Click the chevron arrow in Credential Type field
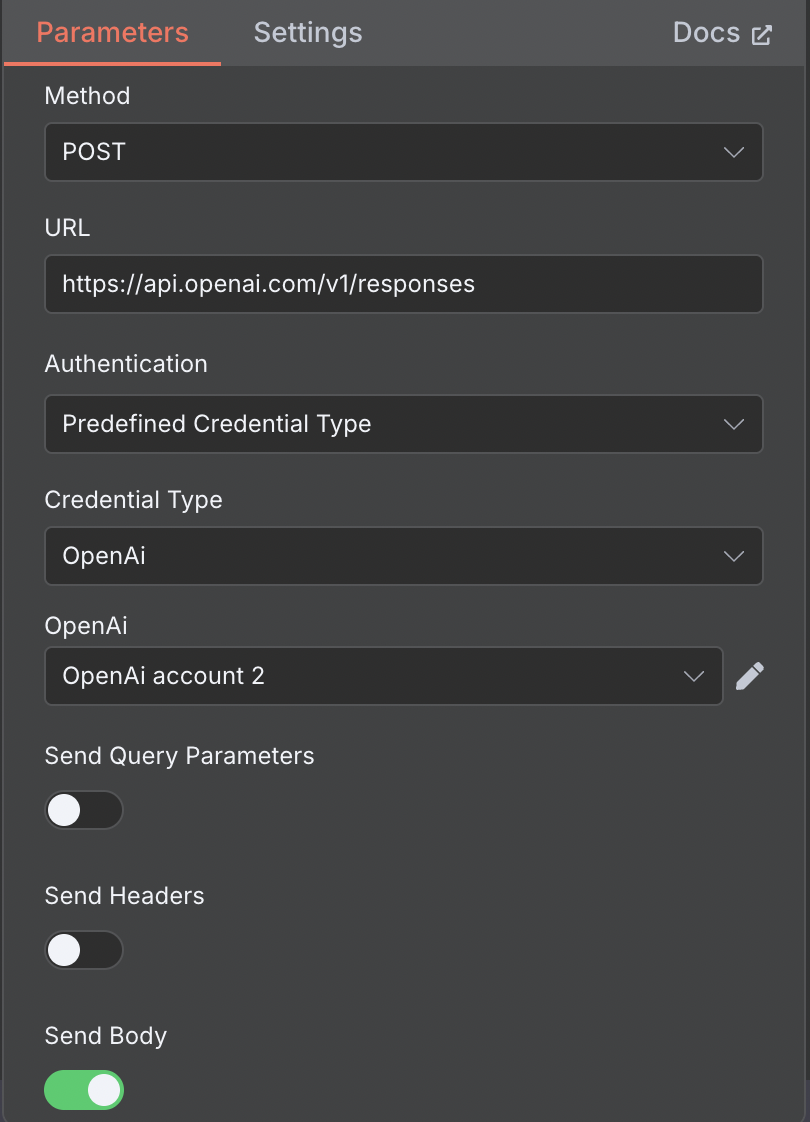Image resolution: width=810 pixels, height=1122 pixels. pos(733,556)
